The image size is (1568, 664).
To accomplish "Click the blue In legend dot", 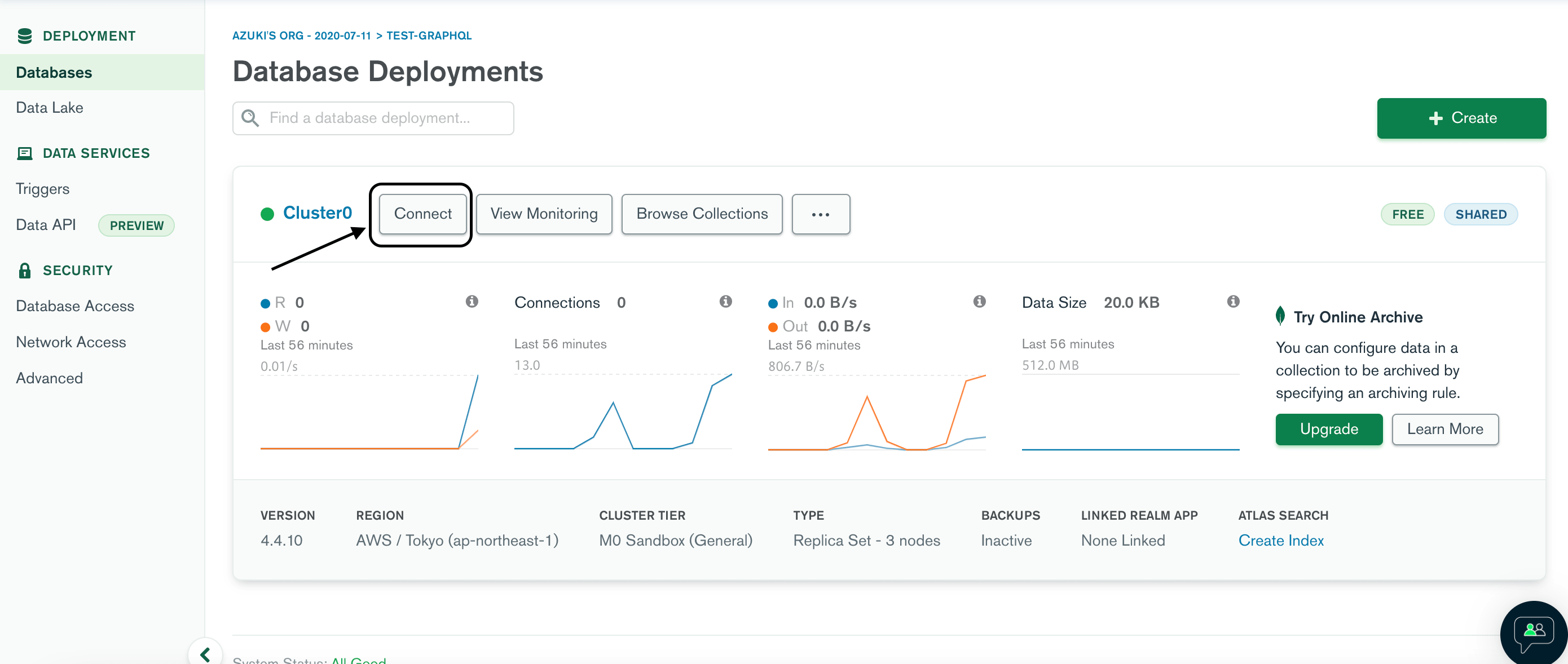I will point(773,303).
